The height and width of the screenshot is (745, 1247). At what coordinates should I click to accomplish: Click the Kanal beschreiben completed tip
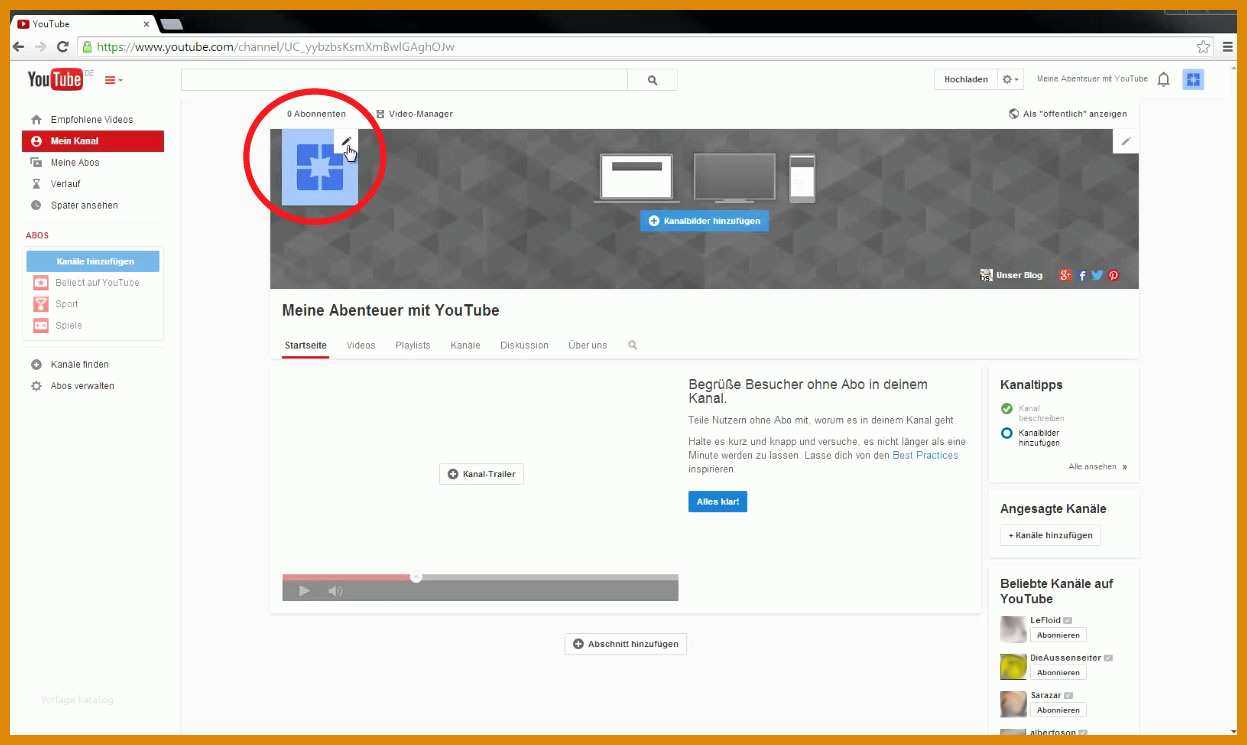[x=1035, y=413]
